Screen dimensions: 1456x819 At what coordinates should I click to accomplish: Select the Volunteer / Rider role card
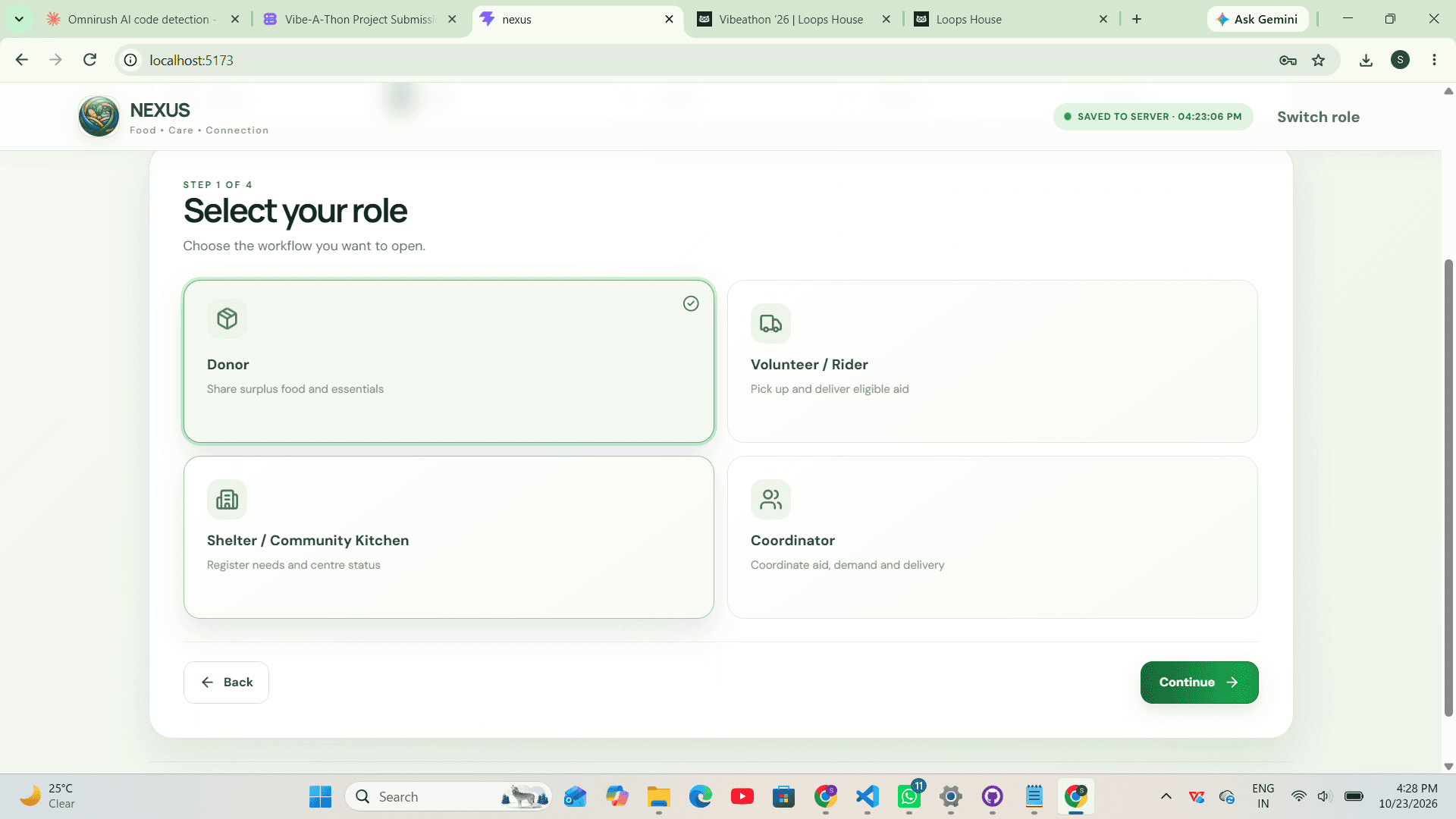[x=992, y=362]
